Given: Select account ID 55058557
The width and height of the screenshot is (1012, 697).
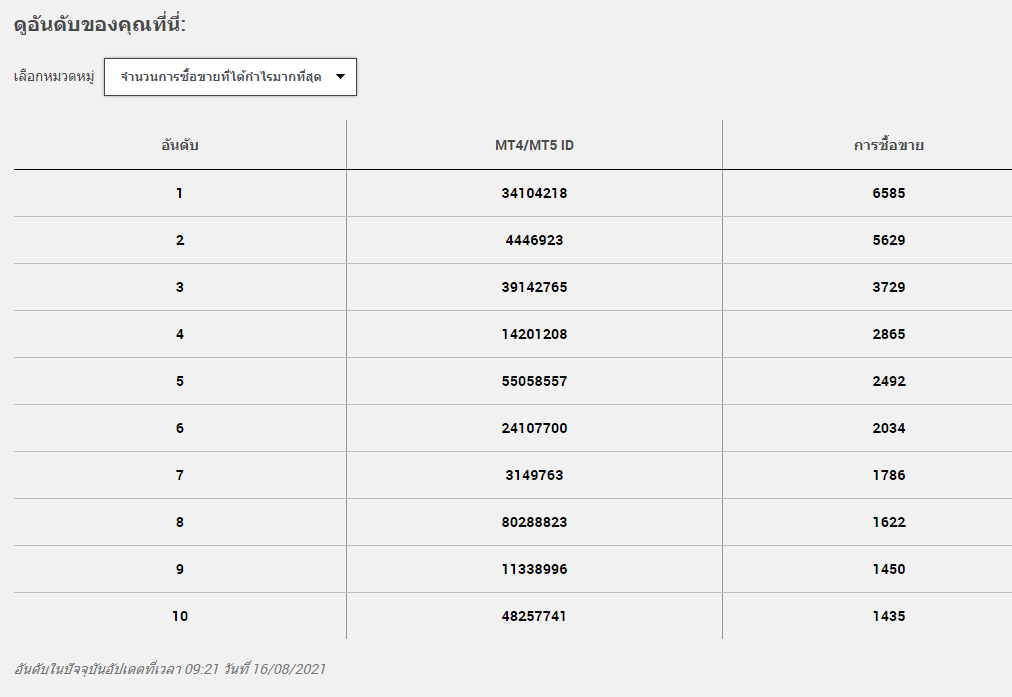Looking at the screenshot, I should pos(534,381).
